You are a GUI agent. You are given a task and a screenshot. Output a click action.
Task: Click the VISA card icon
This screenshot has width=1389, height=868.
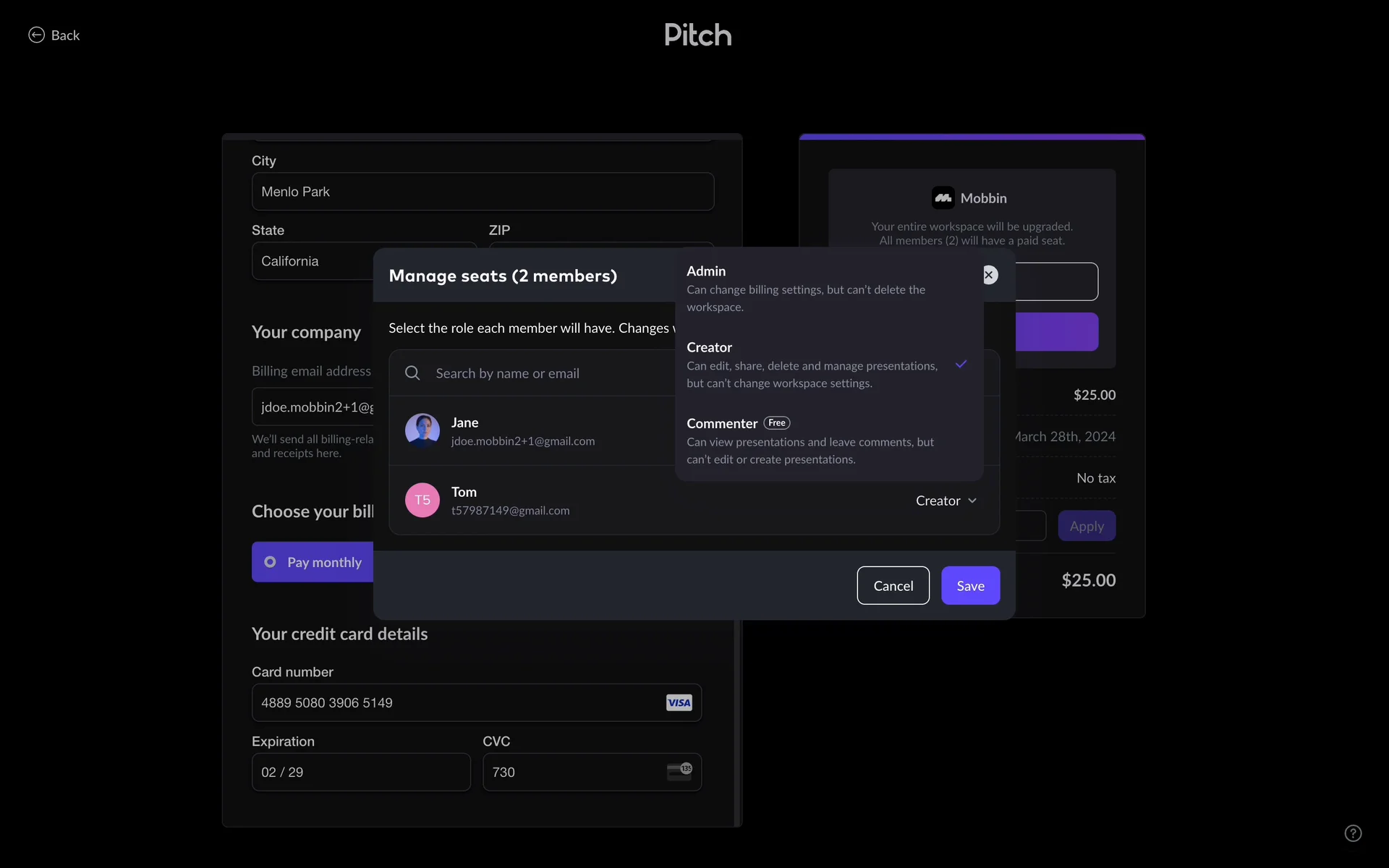pyautogui.click(x=679, y=702)
